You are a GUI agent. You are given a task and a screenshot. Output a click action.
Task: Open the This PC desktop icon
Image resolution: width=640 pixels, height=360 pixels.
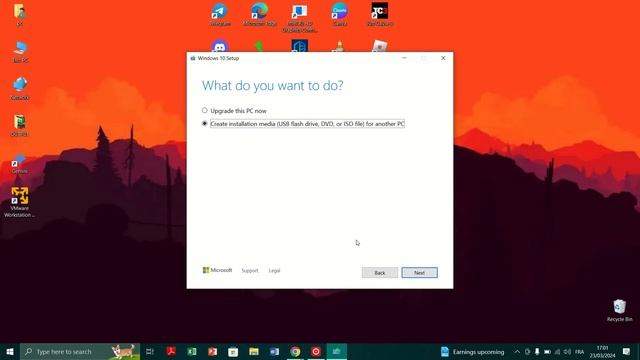click(x=20, y=52)
